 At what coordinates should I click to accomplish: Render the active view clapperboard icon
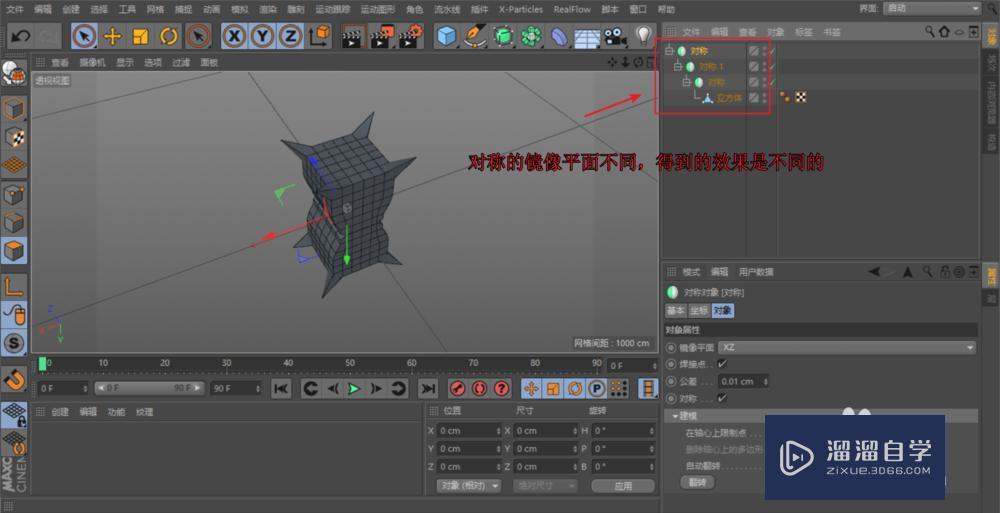[x=353, y=36]
